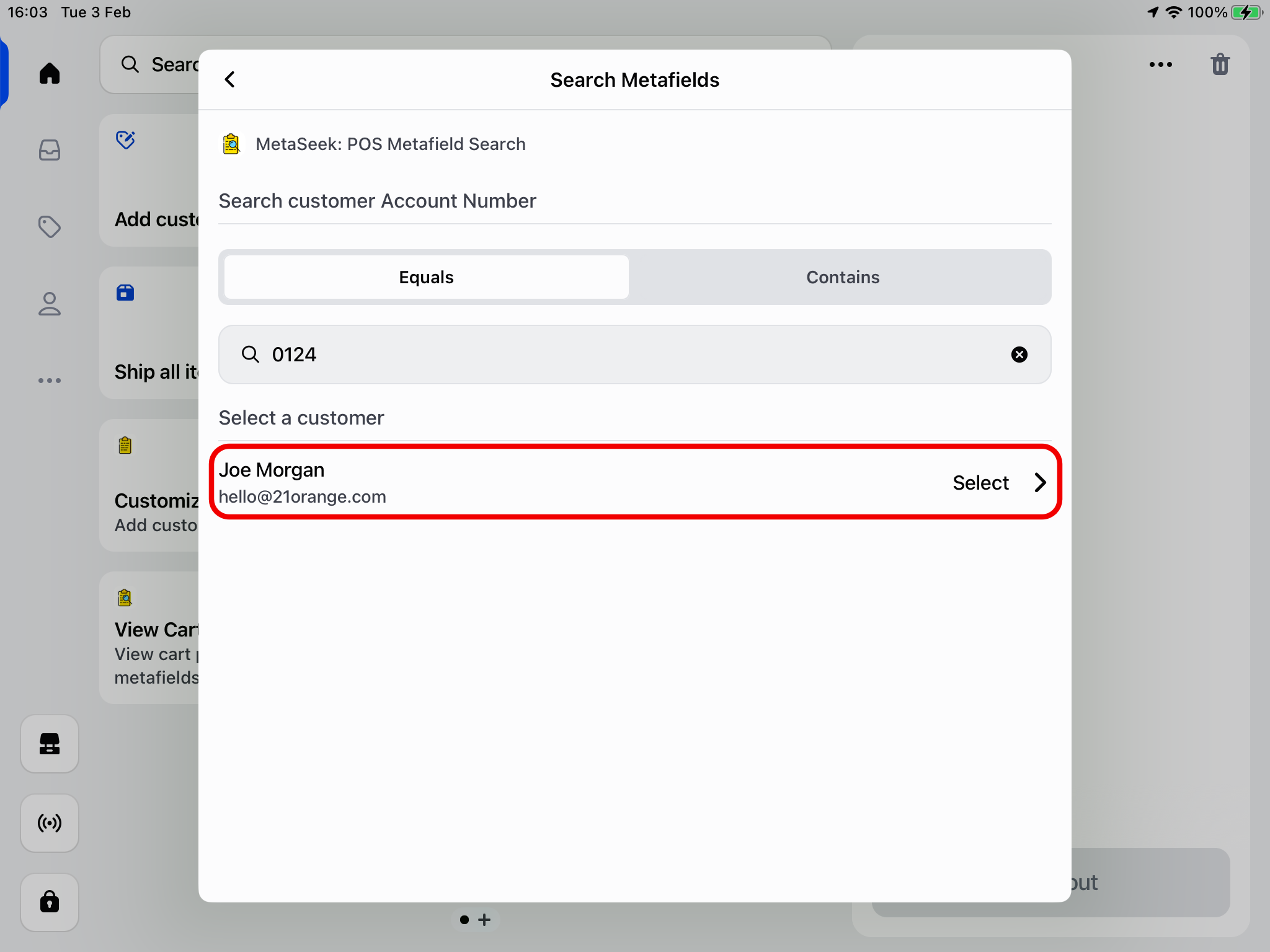The height and width of the screenshot is (952, 1270).
Task: Open the Orders inbox sidebar icon
Action: (50, 150)
